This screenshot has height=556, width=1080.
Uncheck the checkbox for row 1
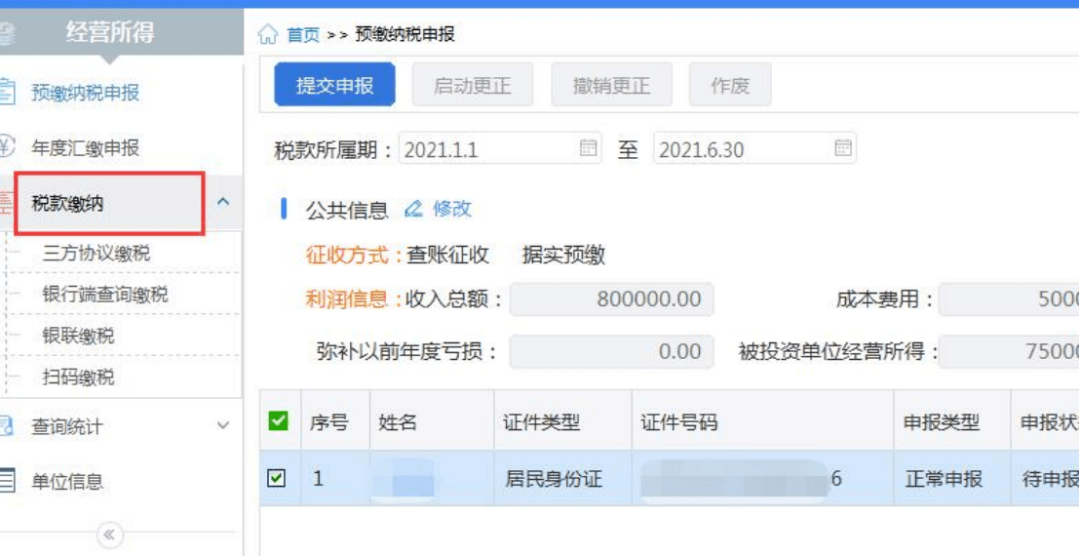[277, 478]
